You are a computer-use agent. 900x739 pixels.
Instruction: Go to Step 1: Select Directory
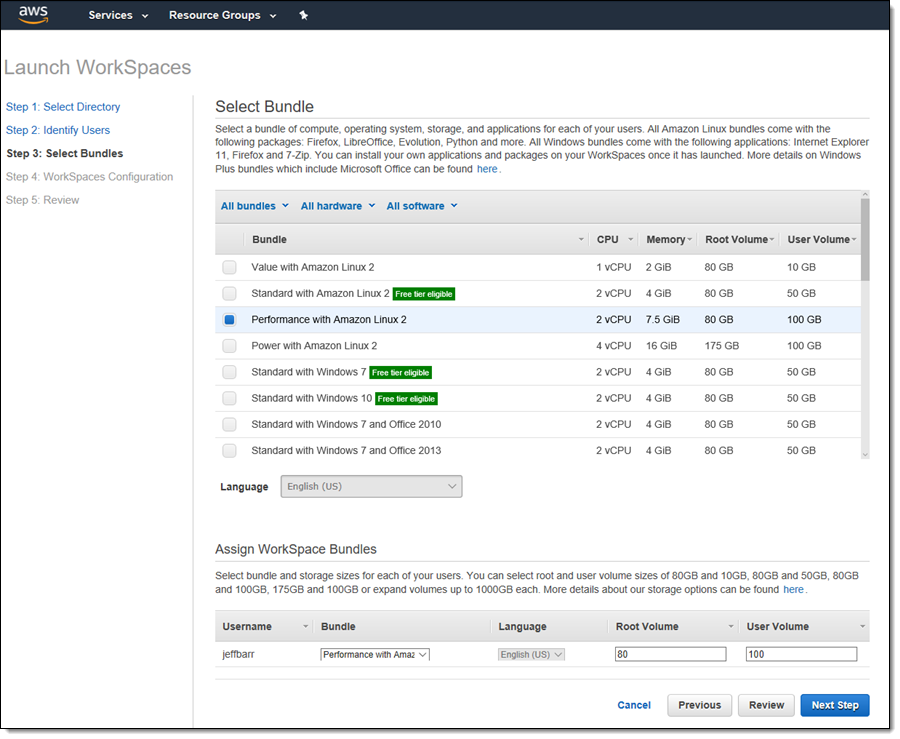[63, 107]
